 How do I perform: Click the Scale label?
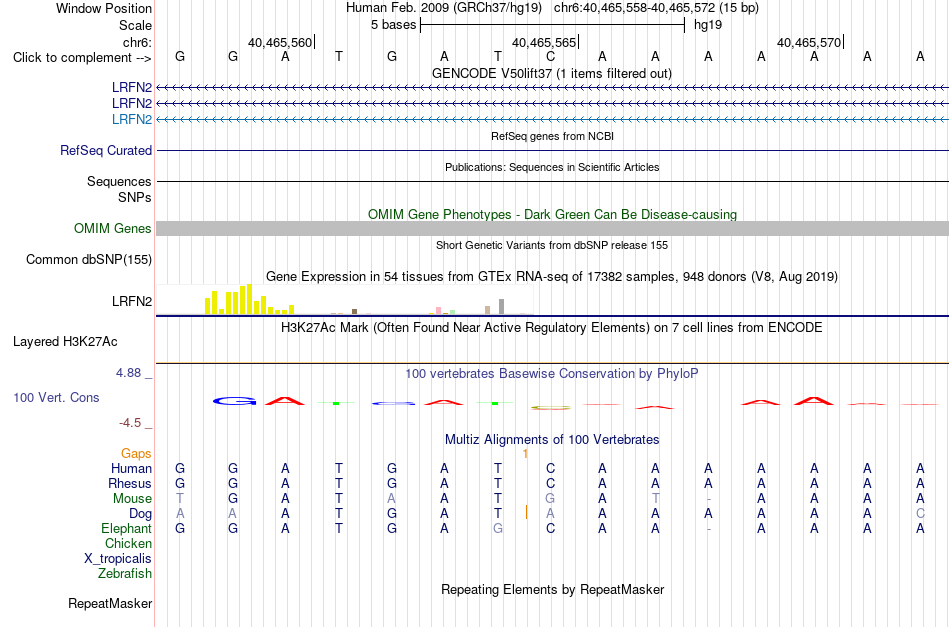(x=136, y=25)
